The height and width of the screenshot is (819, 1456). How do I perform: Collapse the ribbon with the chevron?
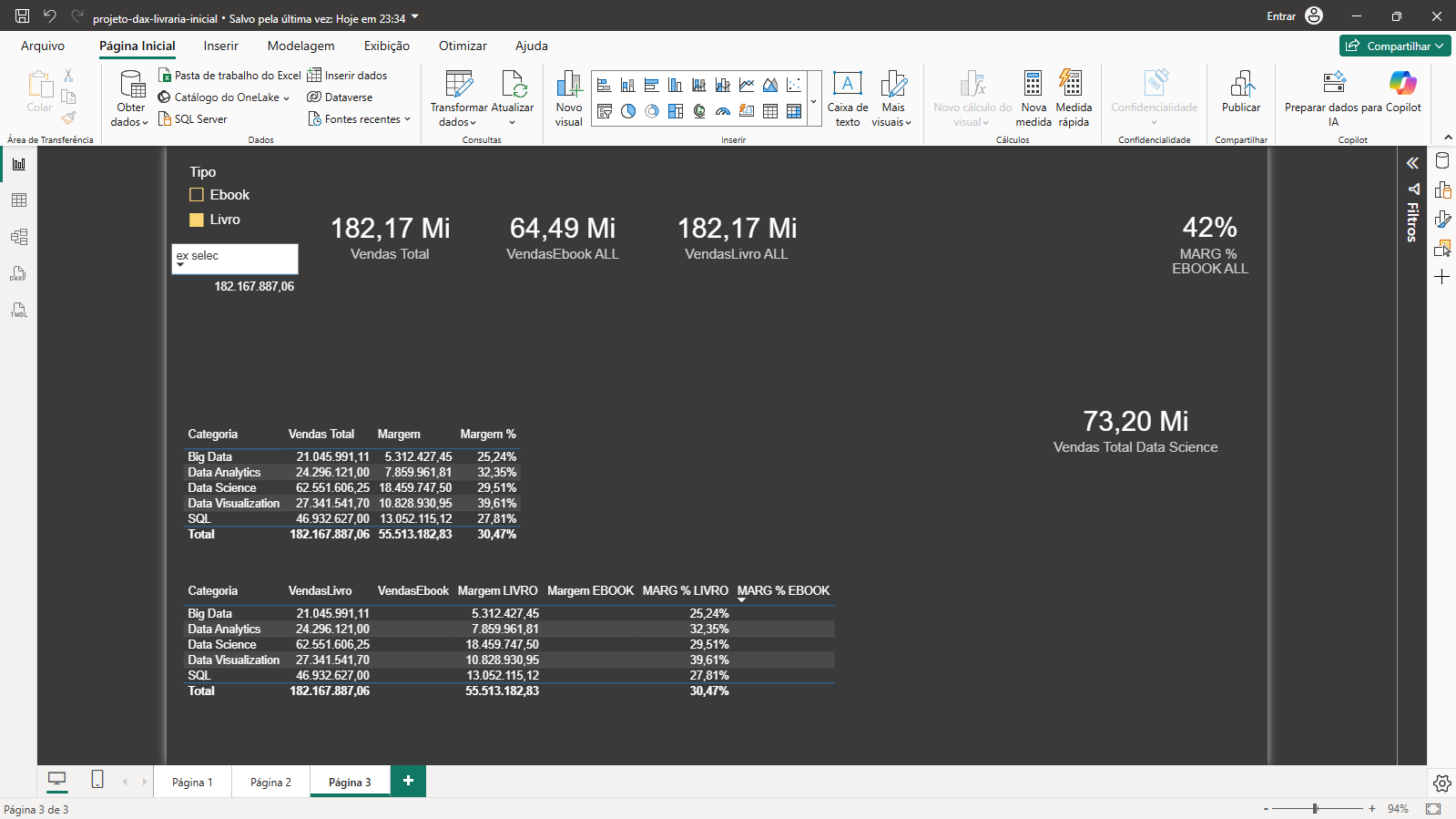coord(1448,138)
